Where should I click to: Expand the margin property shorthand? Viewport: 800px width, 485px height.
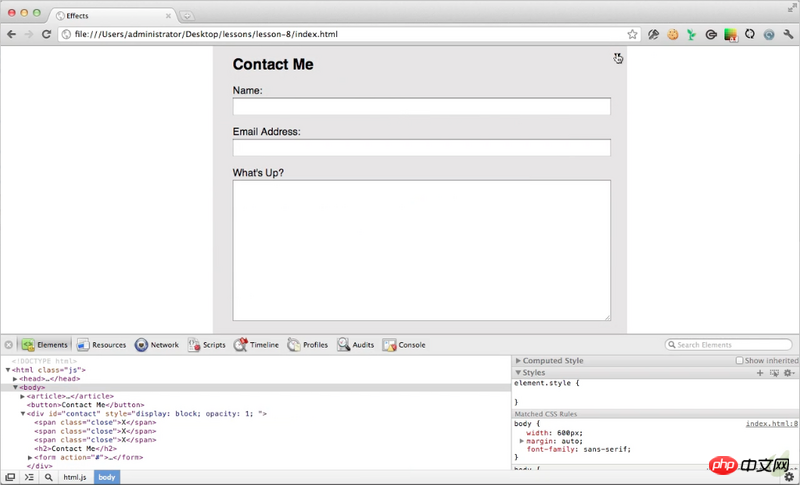click(521, 441)
